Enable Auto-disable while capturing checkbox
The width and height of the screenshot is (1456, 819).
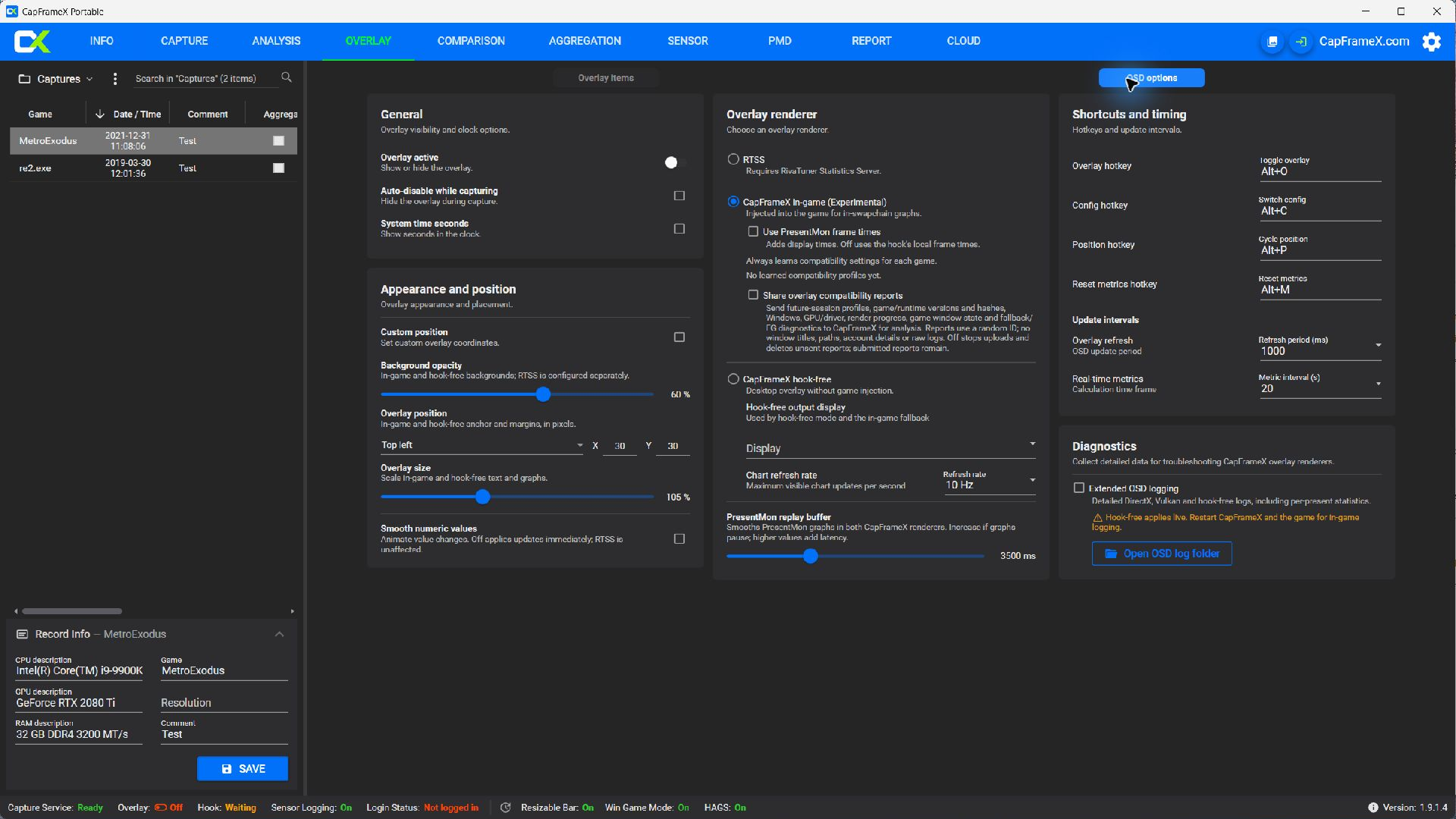coord(679,196)
